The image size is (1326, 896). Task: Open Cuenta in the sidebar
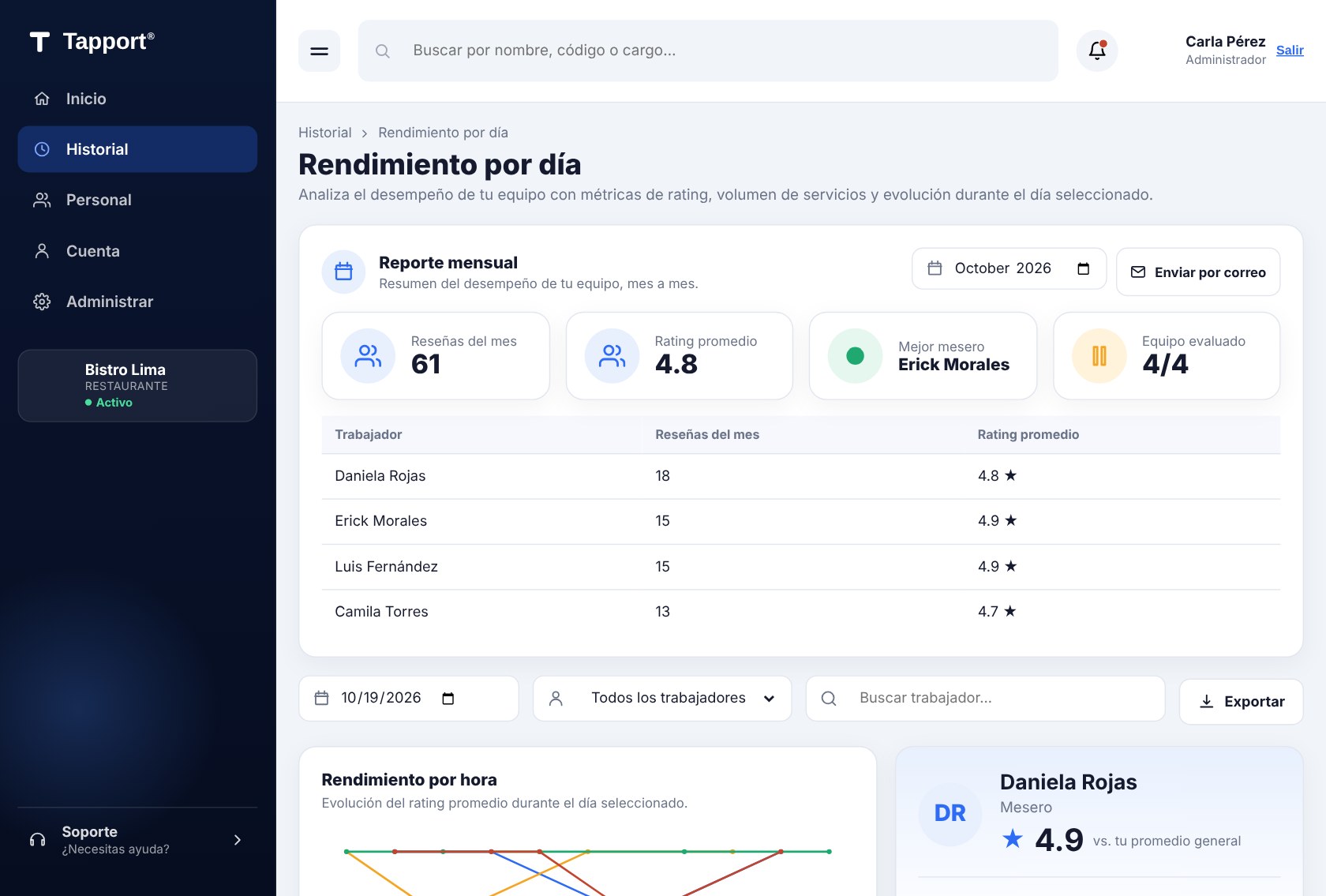tap(137, 251)
